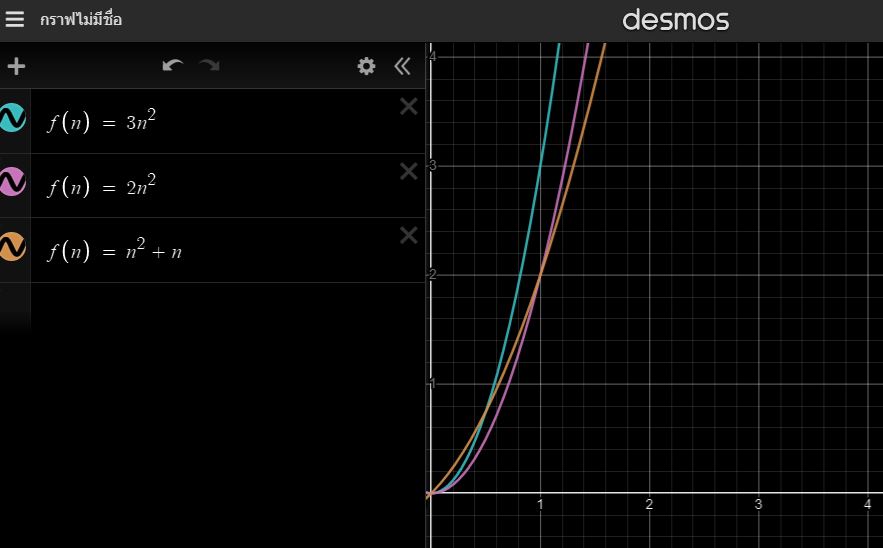
Task: Undo the last action
Action: [173, 66]
